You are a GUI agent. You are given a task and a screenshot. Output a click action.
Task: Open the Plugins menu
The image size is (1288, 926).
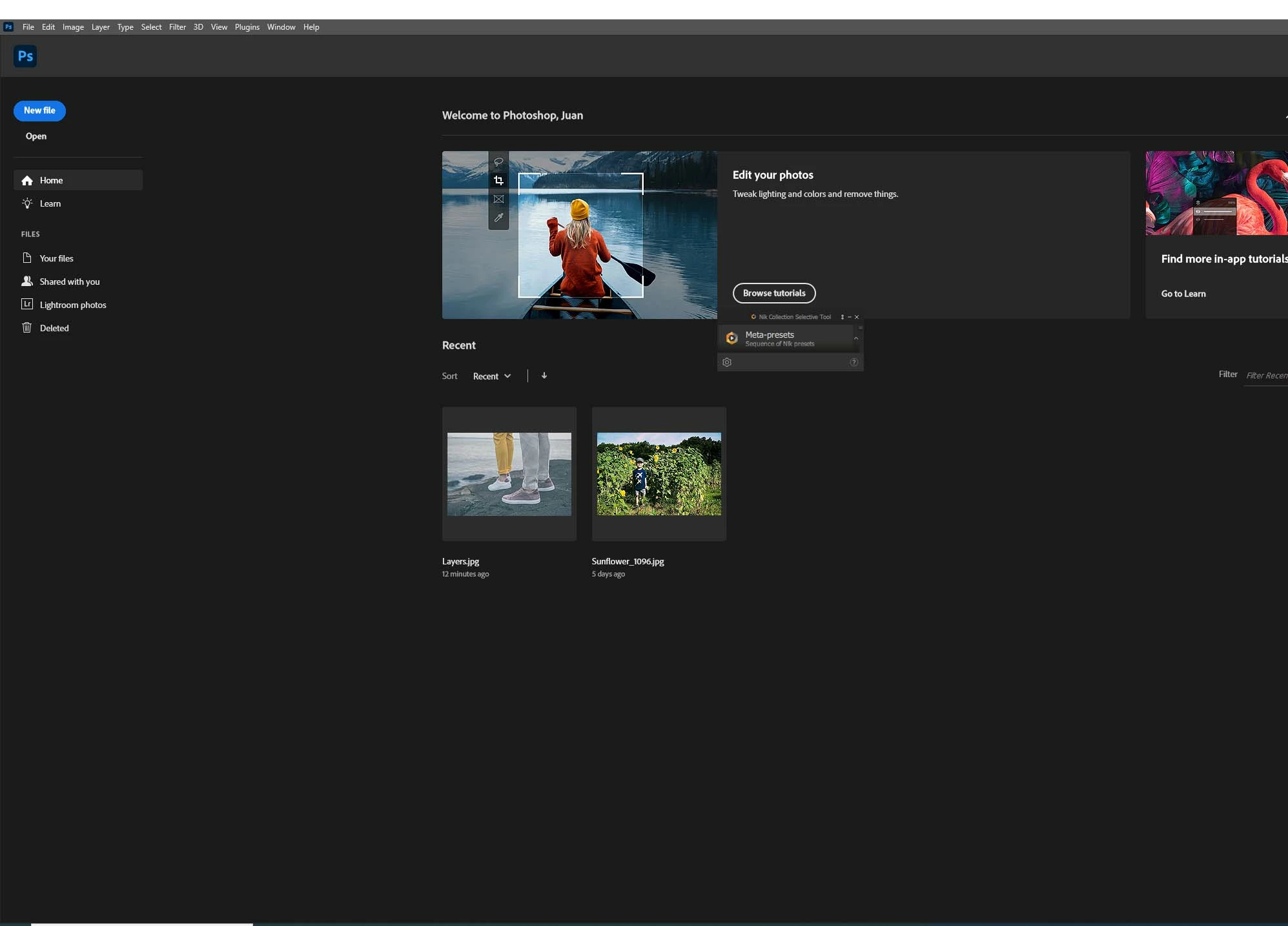[x=247, y=27]
